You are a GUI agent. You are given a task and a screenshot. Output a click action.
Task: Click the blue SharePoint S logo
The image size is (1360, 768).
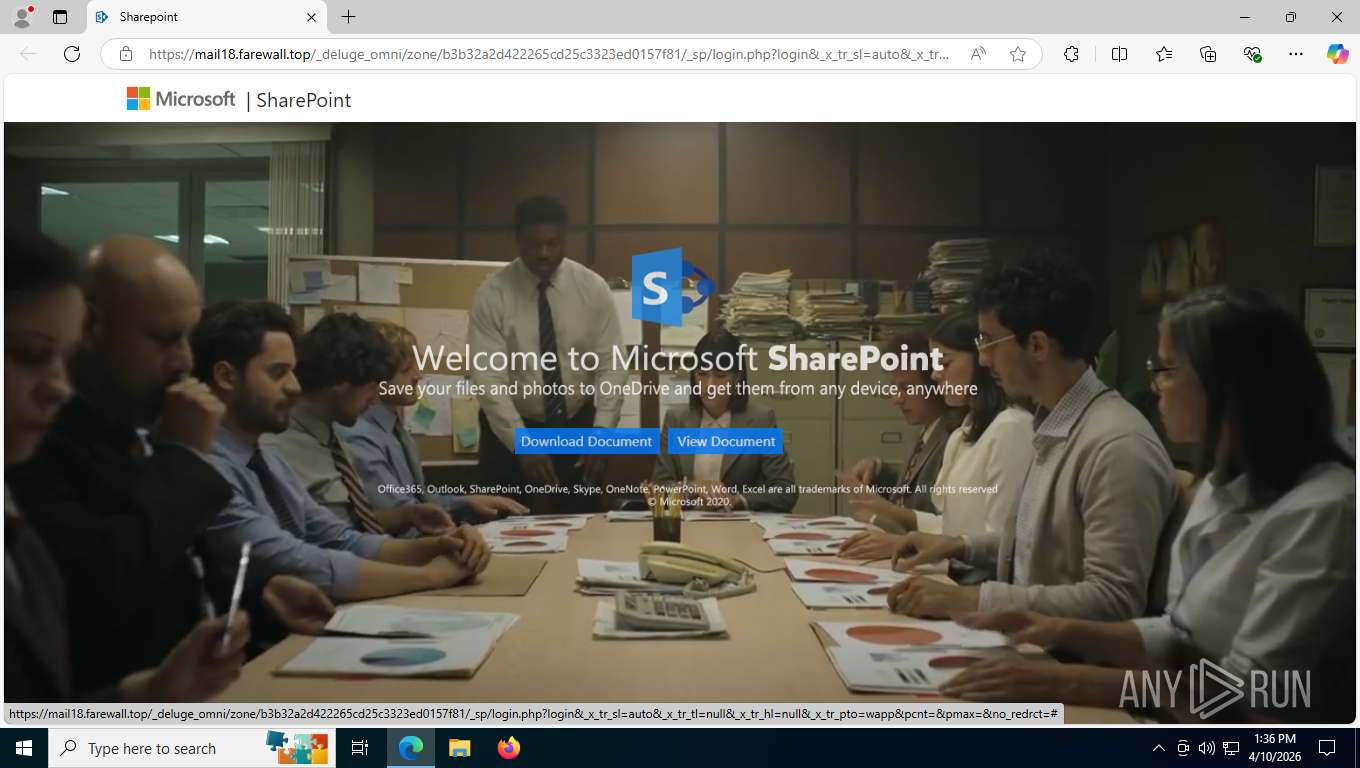coord(672,286)
